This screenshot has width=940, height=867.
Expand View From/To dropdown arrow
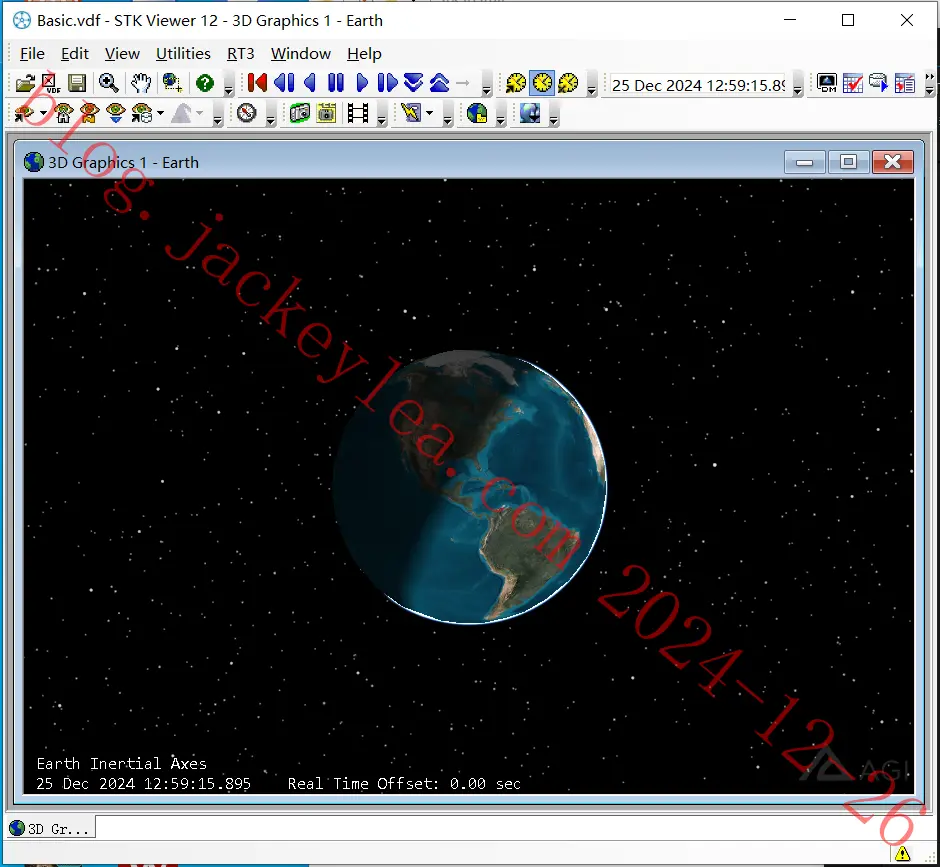click(43, 113)
